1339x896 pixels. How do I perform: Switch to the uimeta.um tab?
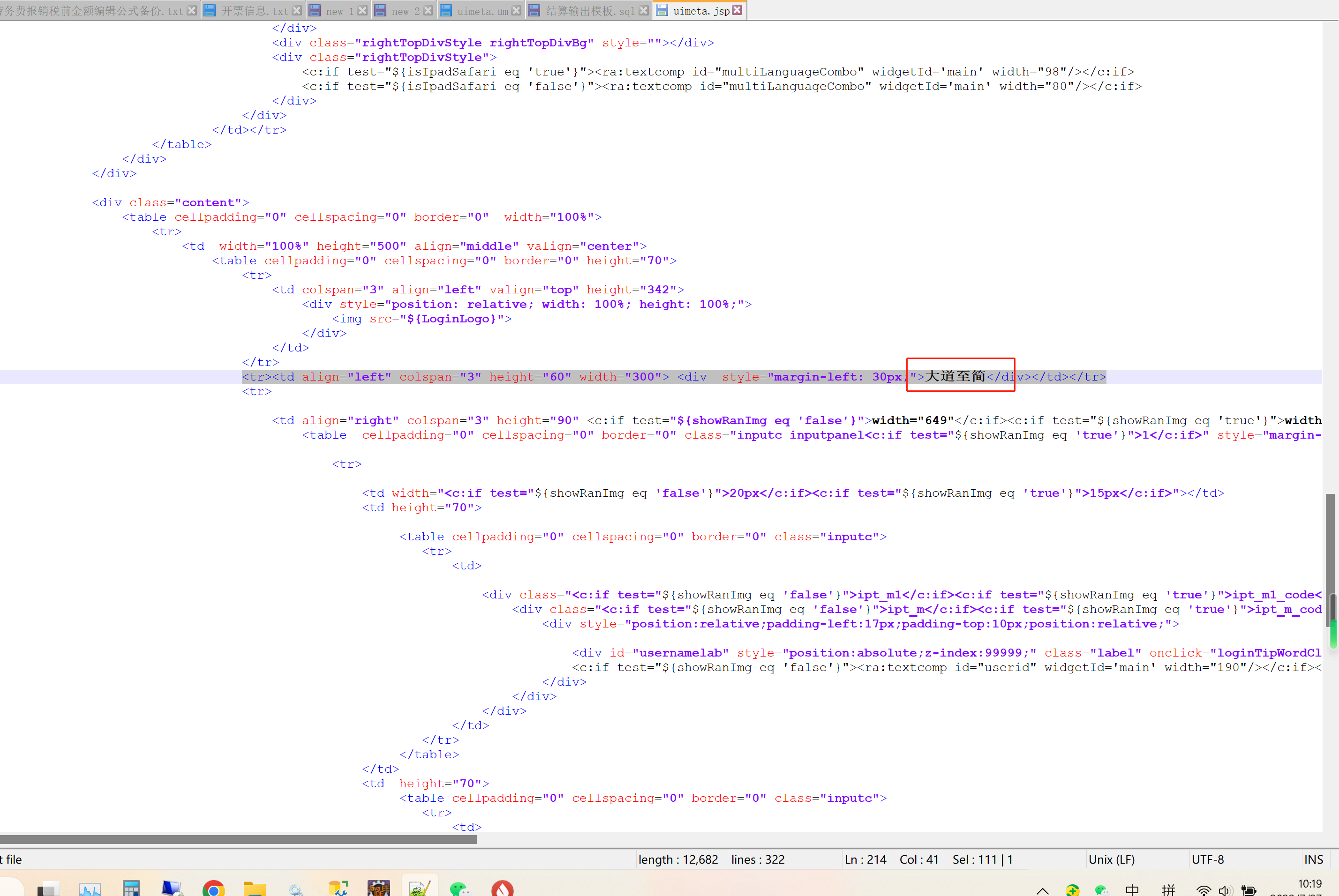coord(482,11)
